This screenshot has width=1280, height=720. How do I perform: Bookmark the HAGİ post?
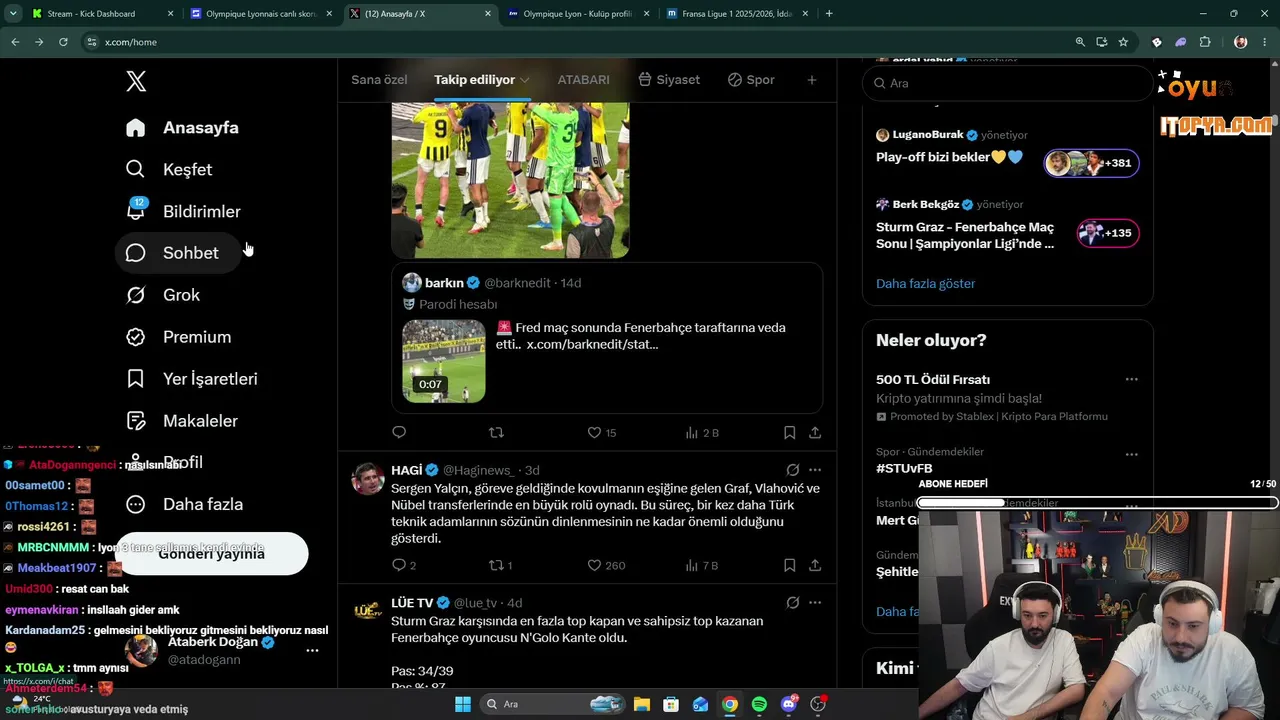[789, 565]
